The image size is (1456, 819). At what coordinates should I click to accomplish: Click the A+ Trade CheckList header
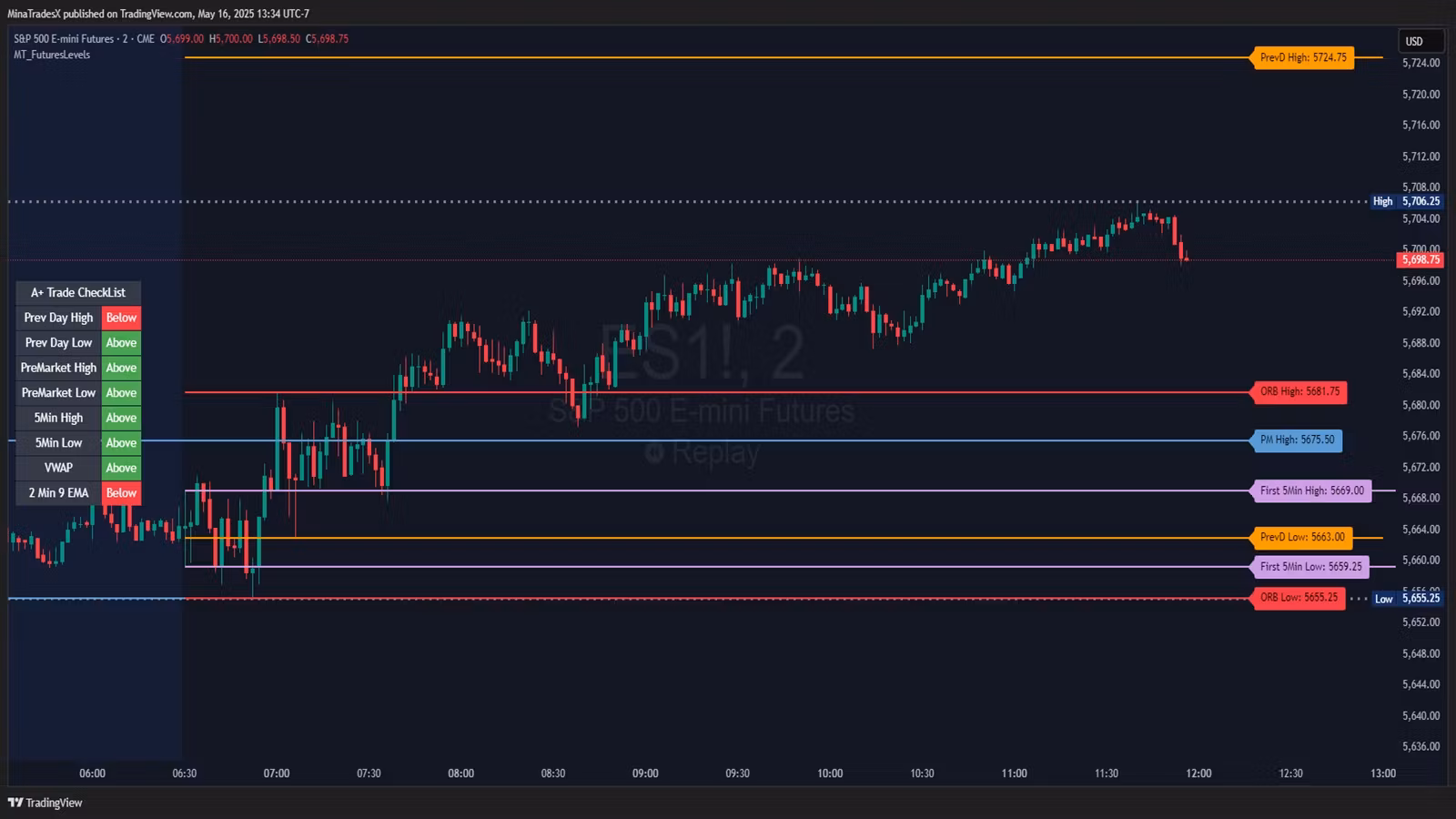pyautogui.click(x=78, y=292)
